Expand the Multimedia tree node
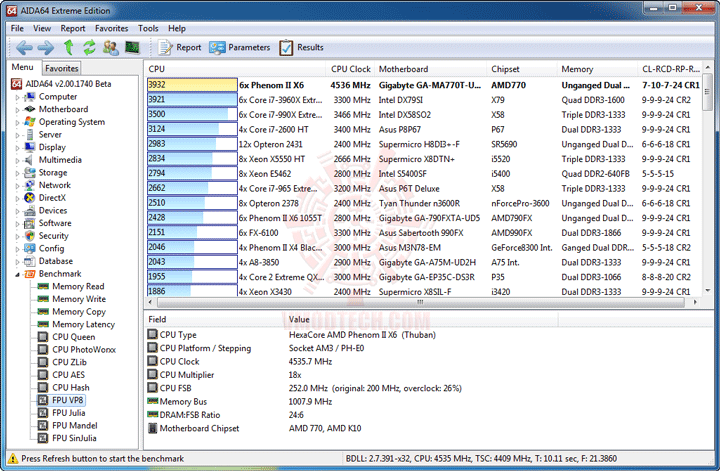The image size is (720, 471). (x=17, y=160)
